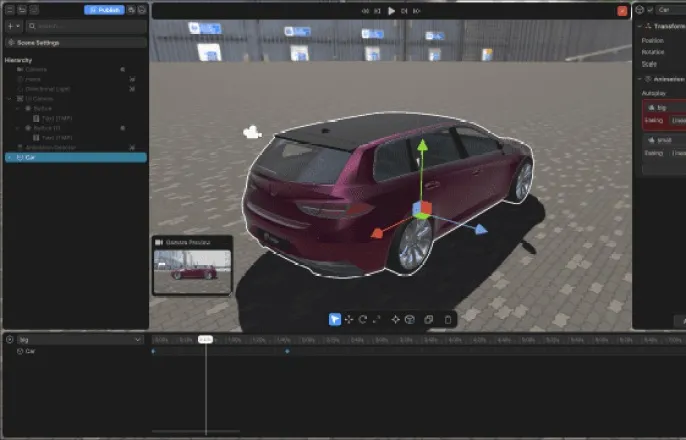This screenshot has width=686, height=440.
Task: Publish the scene
Action: (104, 10)
